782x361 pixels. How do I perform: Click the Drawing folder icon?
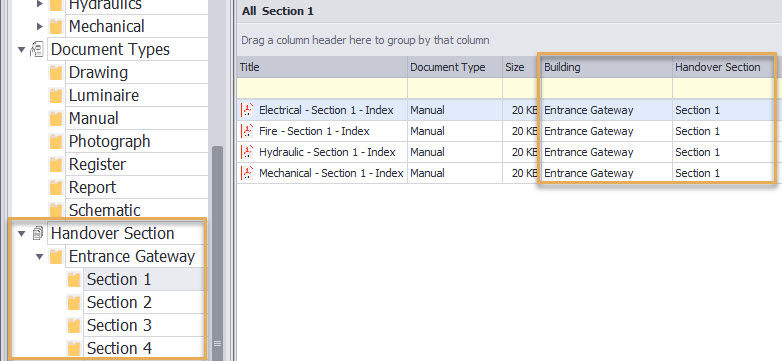(x=56, y=73)
